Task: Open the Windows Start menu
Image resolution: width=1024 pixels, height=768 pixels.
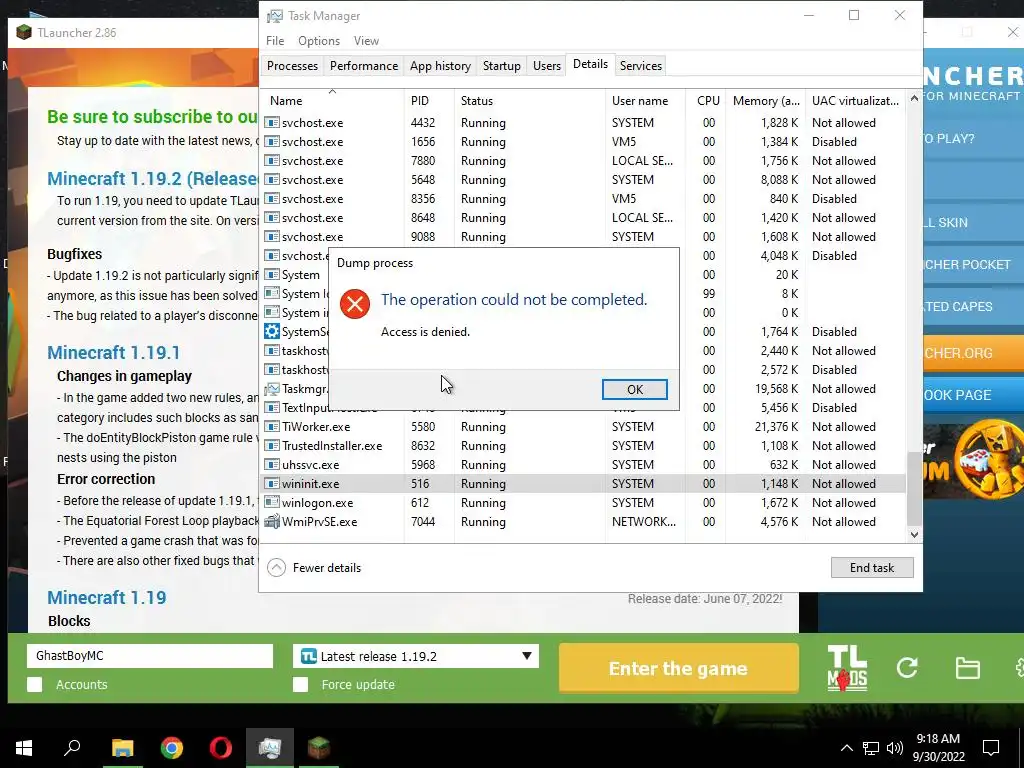Action: (x=24, y=748)
